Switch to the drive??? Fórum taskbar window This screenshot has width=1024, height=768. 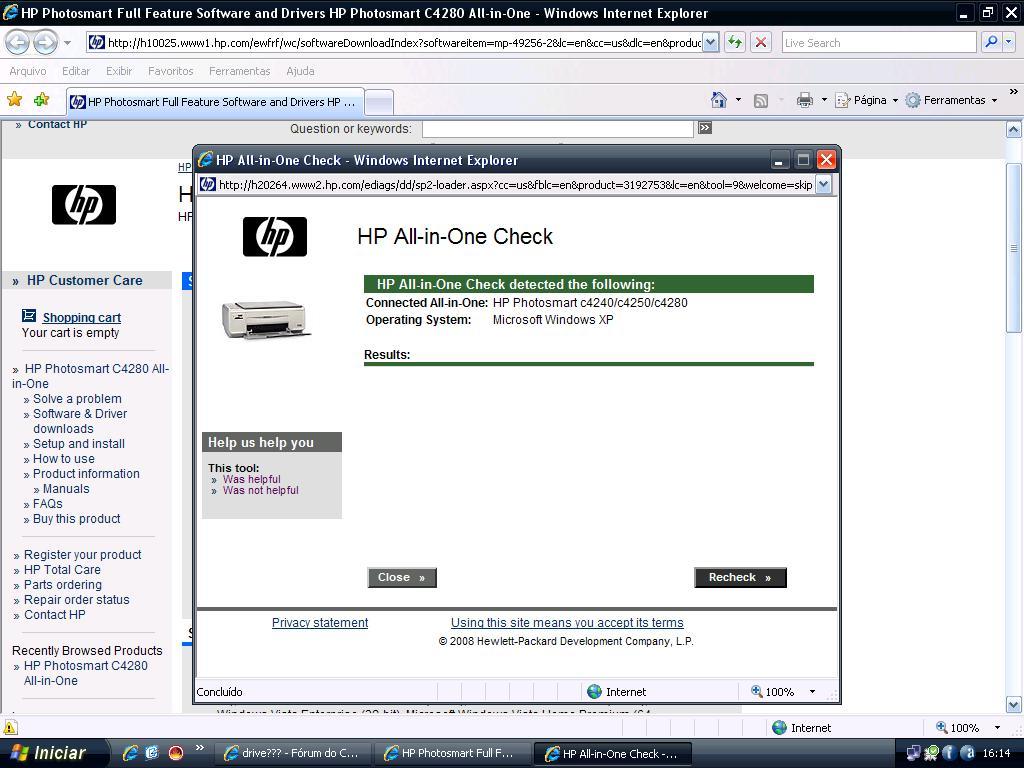tap(294, 753)
